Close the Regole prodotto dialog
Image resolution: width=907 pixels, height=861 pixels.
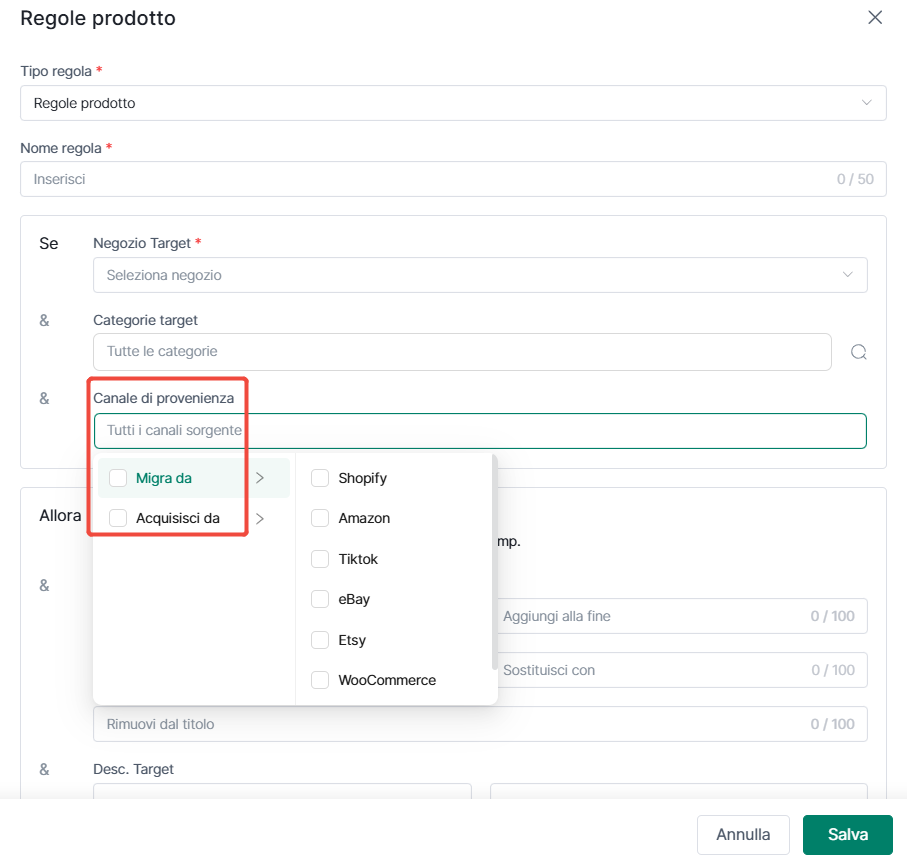click(875, 17)
